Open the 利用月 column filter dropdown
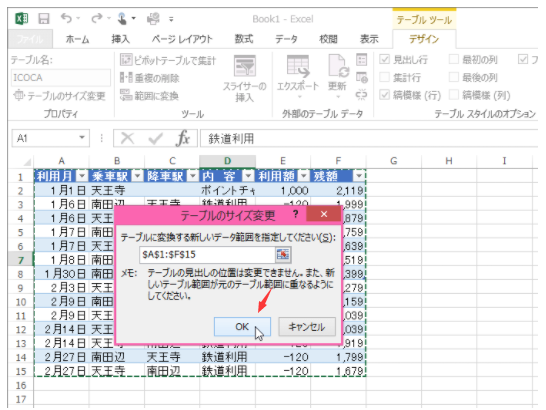The height and width of the screenshot is (410, 546). coord(82,176)
